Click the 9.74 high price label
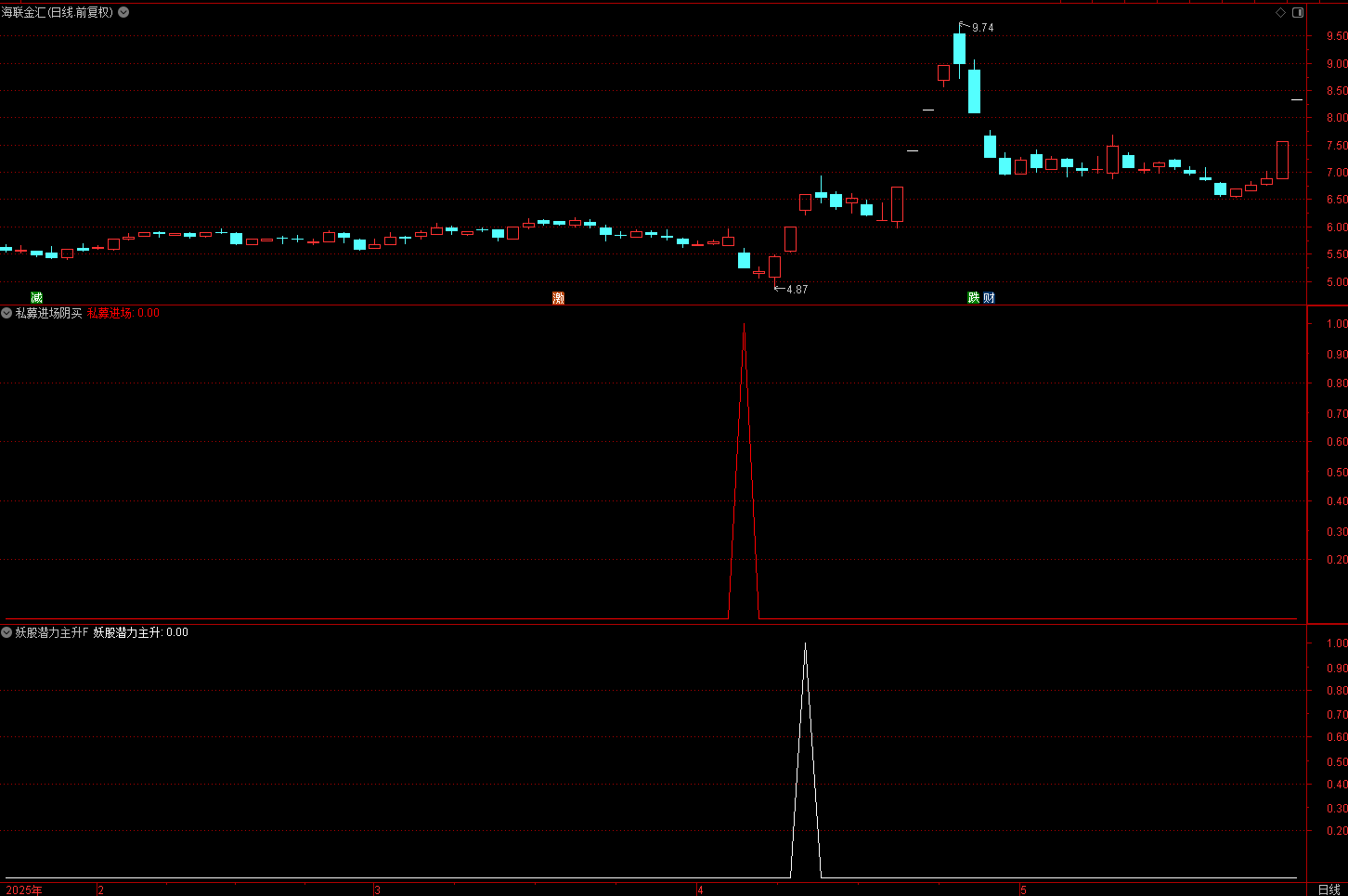Image resolution: width=1348 pixels, height=896 pixels. [x=982, y=28]
